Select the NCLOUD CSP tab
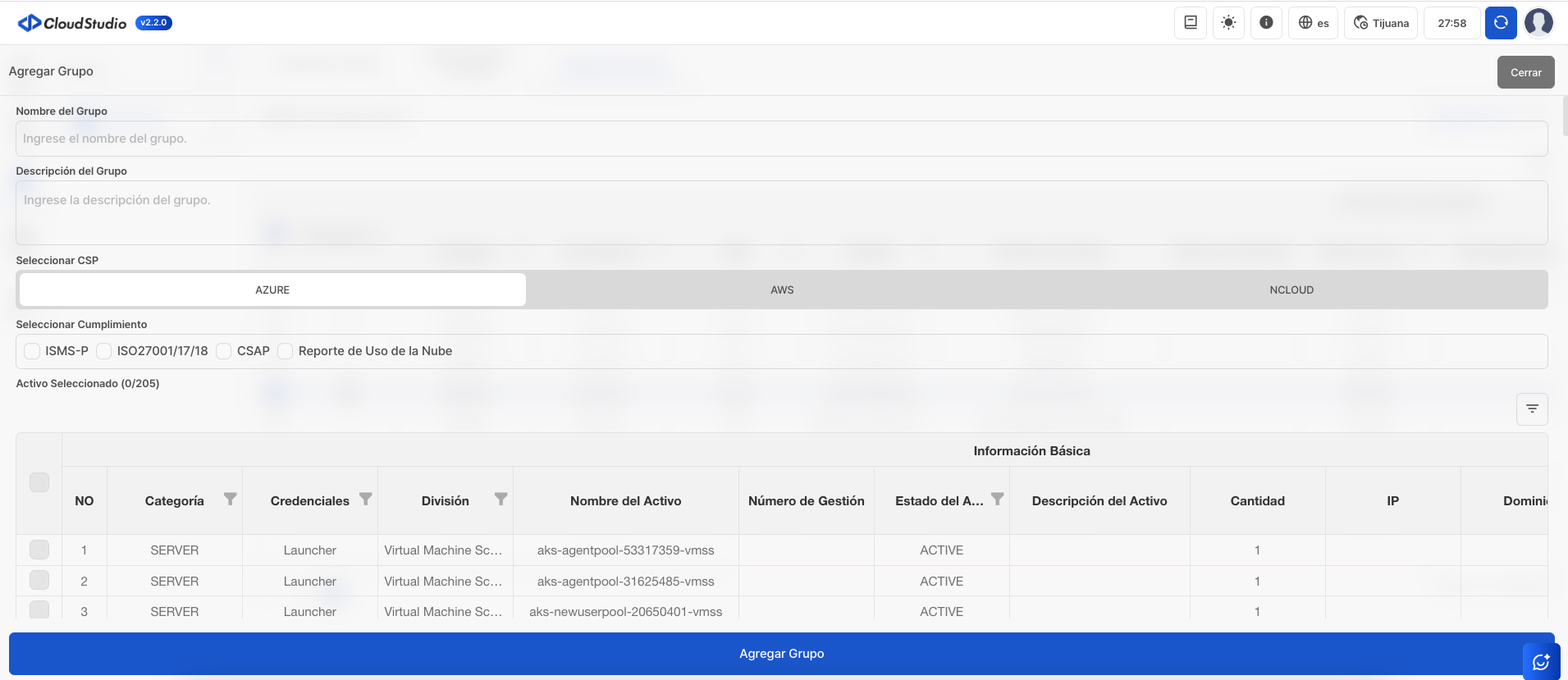This screenshot has height=680, width=1568. coord(1291,290)
